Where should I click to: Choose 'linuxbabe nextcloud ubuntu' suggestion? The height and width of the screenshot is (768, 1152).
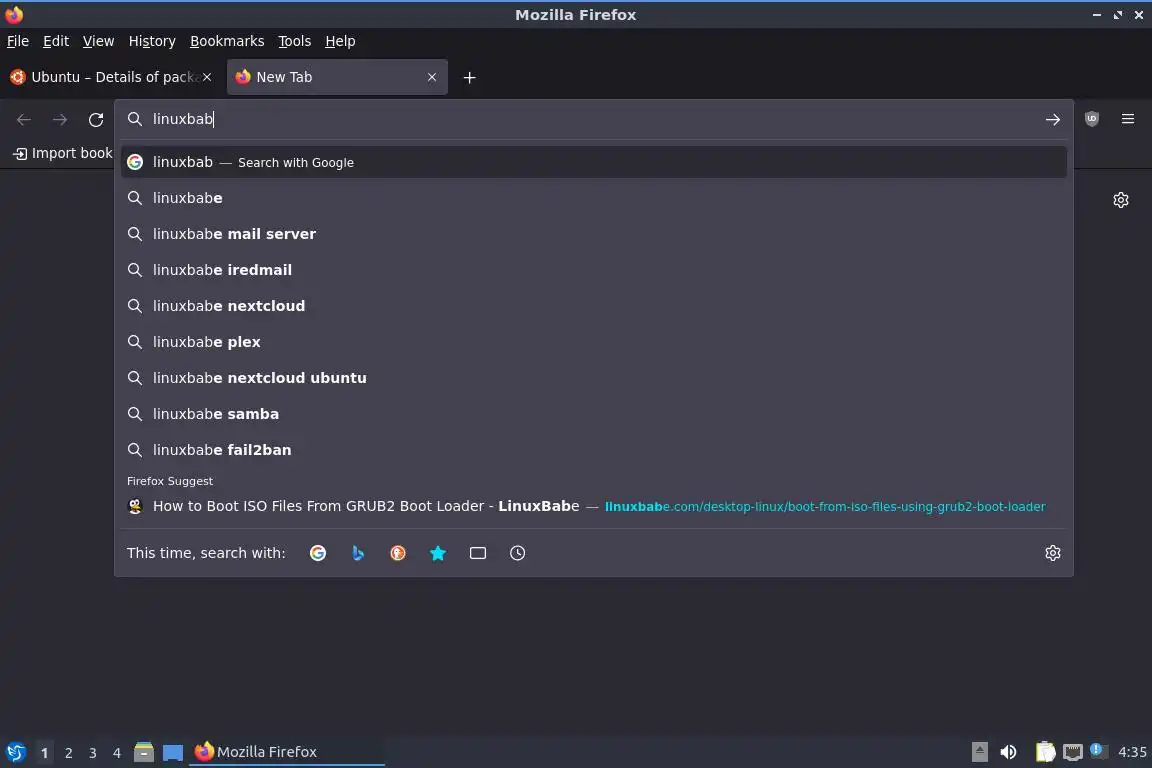click(x=594, y=378)
